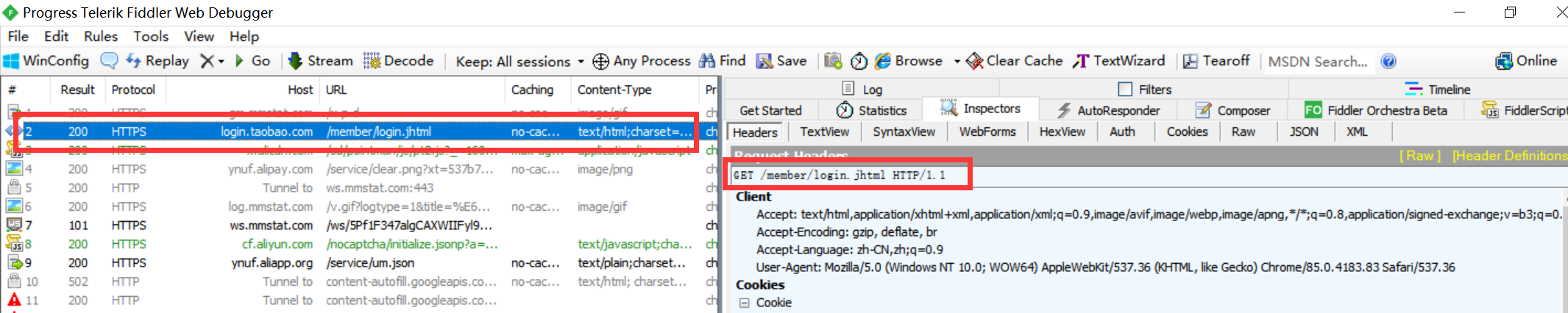Image resolution: width=1568 pixels, height=313 pixels.
Task: Sort sessions by Protocol column
Action: pyautogui.click(x=133, y=90)
